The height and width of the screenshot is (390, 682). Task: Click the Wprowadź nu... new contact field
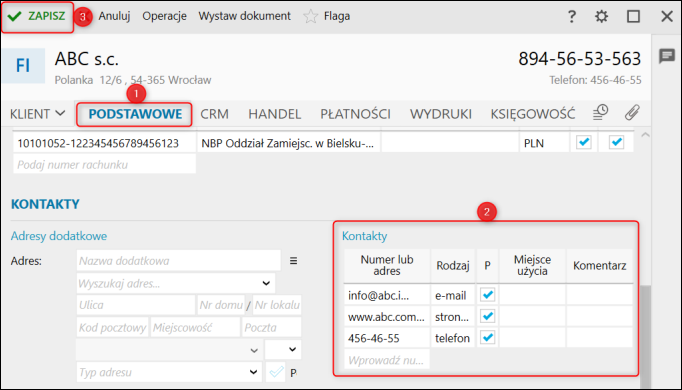click(387, 360)
